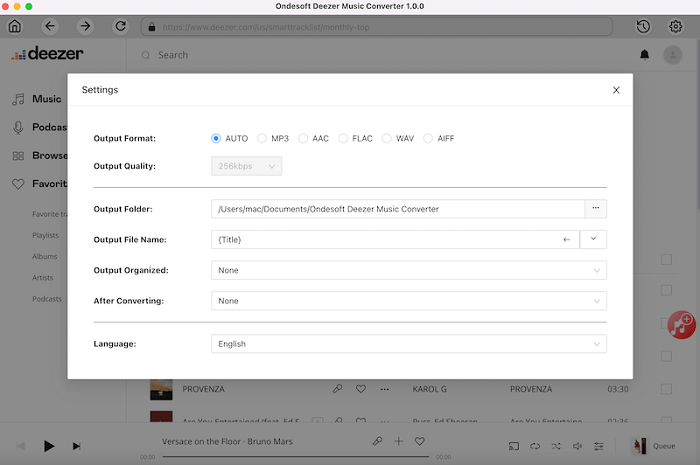Tick the checkbox on the PROVENZA row

666,389
